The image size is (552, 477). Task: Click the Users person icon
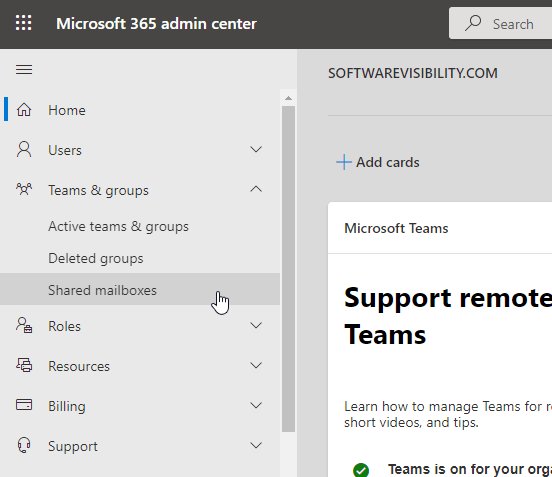(x=24, y=150)
